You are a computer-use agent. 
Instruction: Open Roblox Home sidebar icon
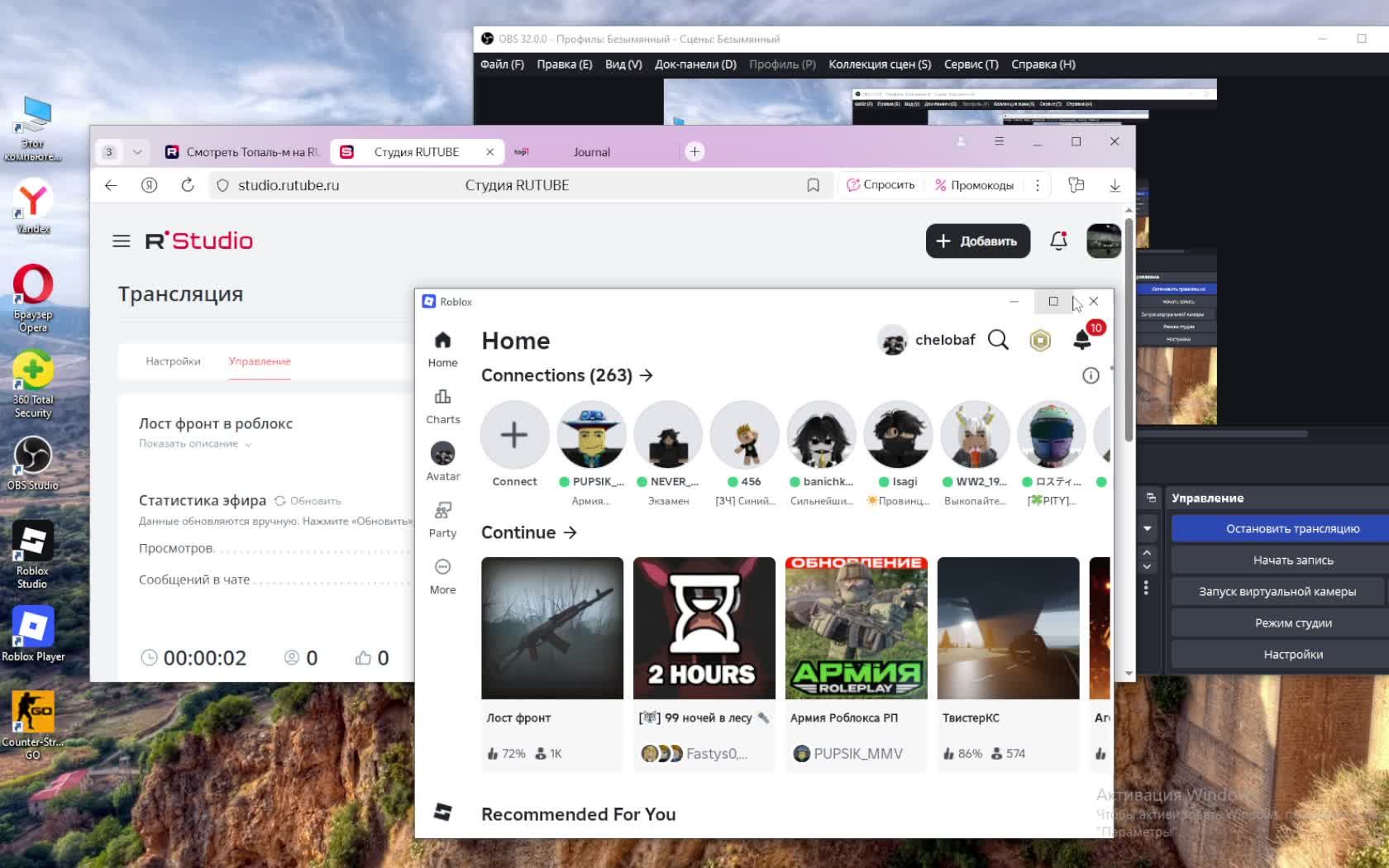pyautogui.click(x=442, y=341)
